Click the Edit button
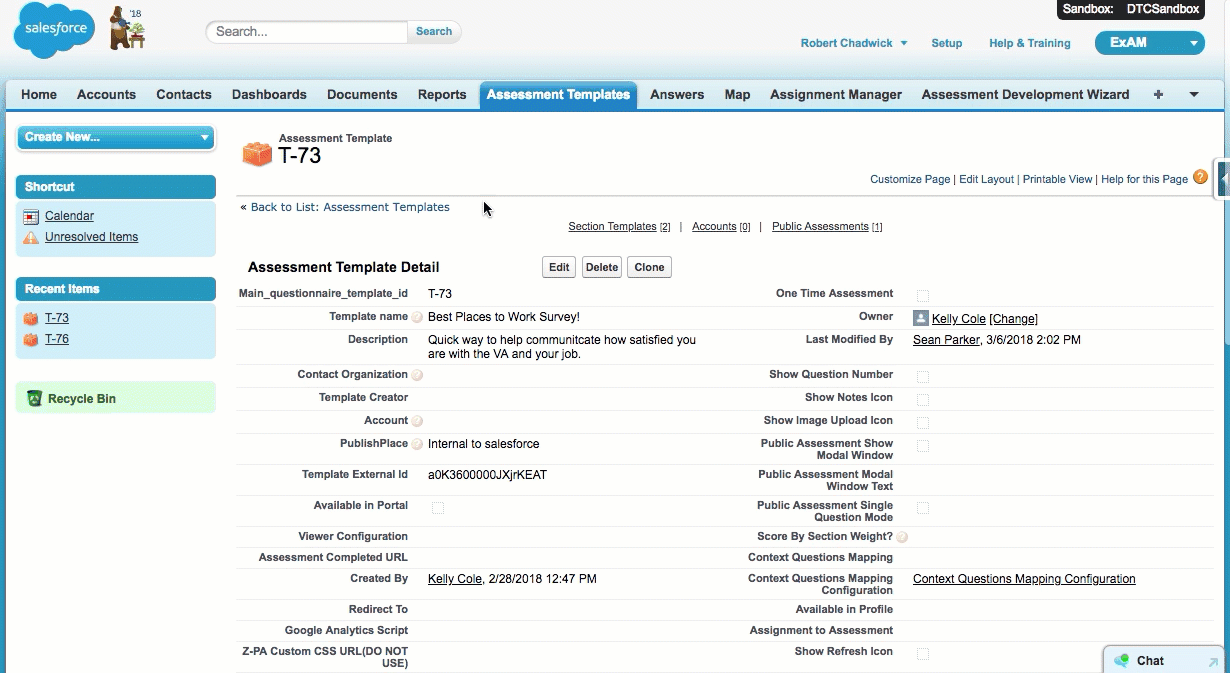This screenshot has height=673, width=1230. tap(559, 267)
